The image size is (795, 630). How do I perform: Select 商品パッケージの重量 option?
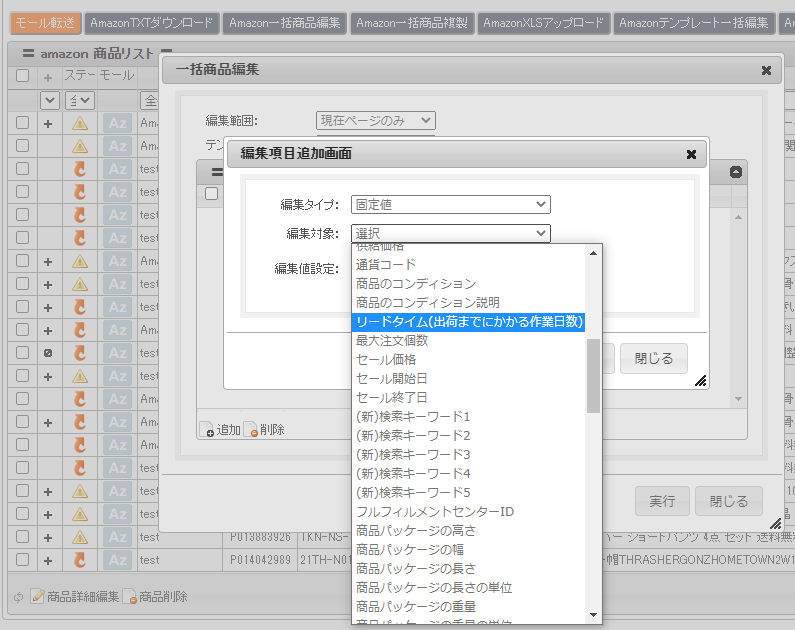[x=468, y=607]
